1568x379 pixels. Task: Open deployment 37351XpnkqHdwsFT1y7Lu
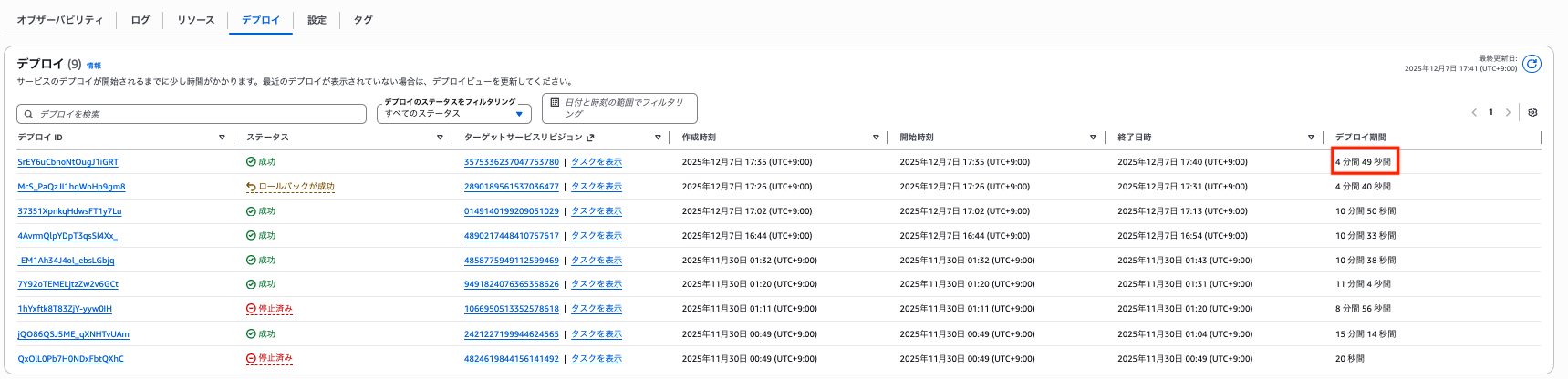click(x=69, y=211)
